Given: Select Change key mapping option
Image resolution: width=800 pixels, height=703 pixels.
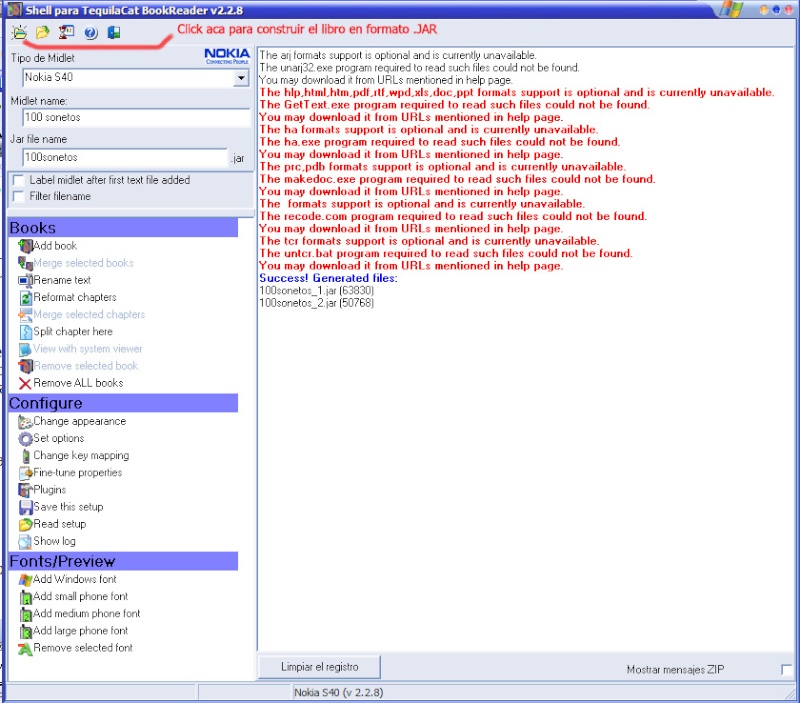Looking at the screenshot, I should pyautogui.click(x=80, y=456).
